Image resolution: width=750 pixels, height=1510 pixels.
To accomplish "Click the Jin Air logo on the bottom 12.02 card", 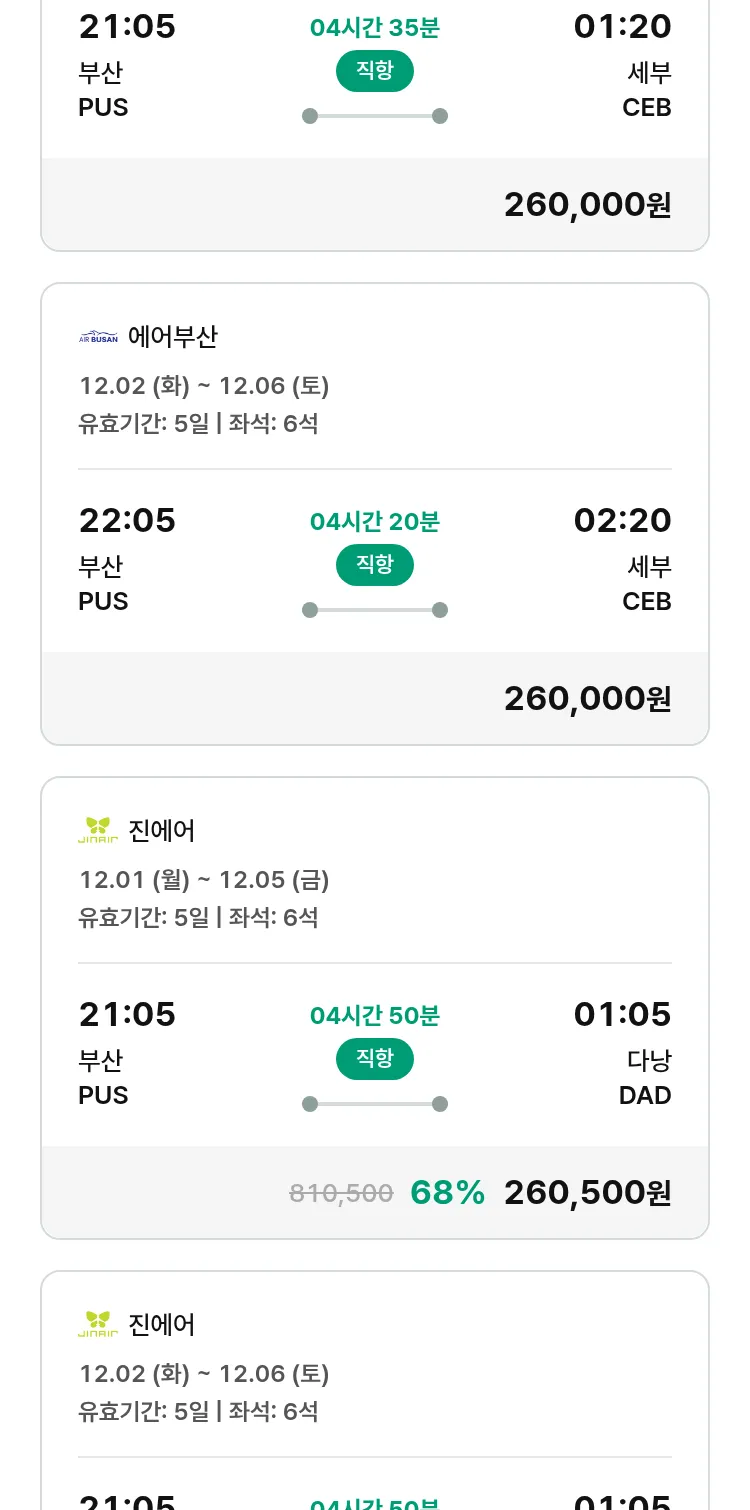I will [98, 1324].
